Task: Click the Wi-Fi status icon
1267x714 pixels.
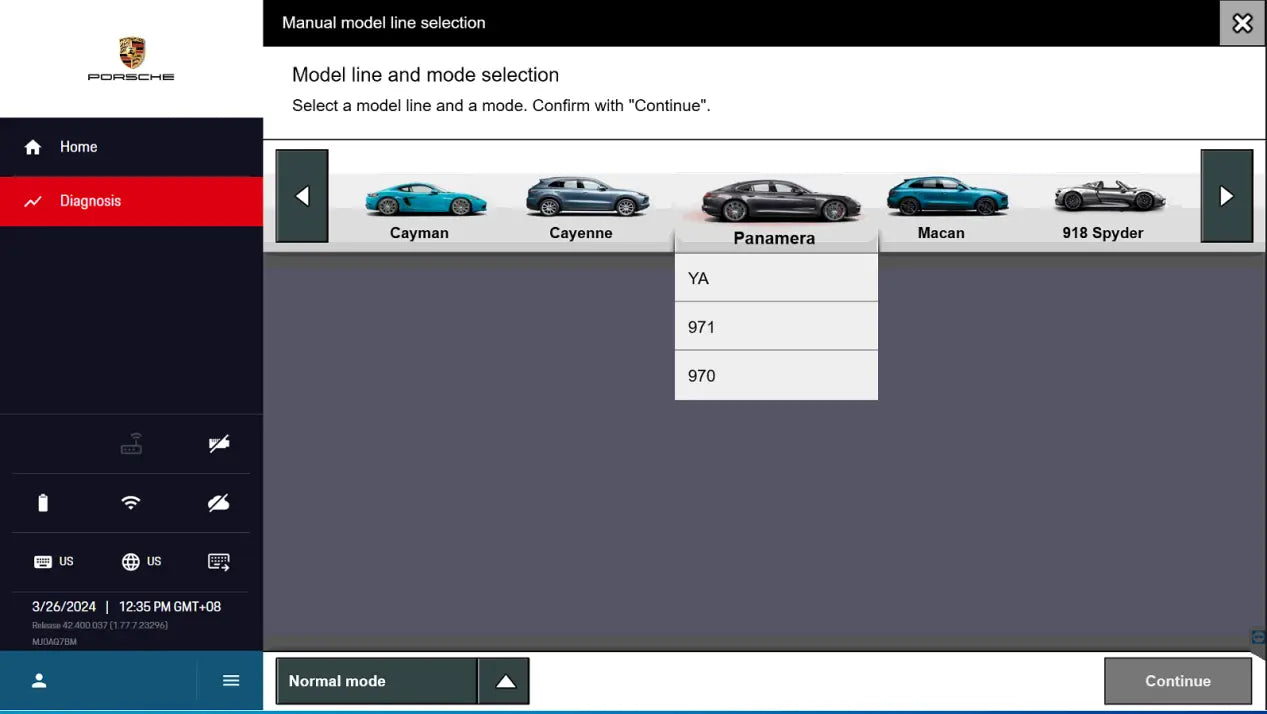Action: [130, 502]
